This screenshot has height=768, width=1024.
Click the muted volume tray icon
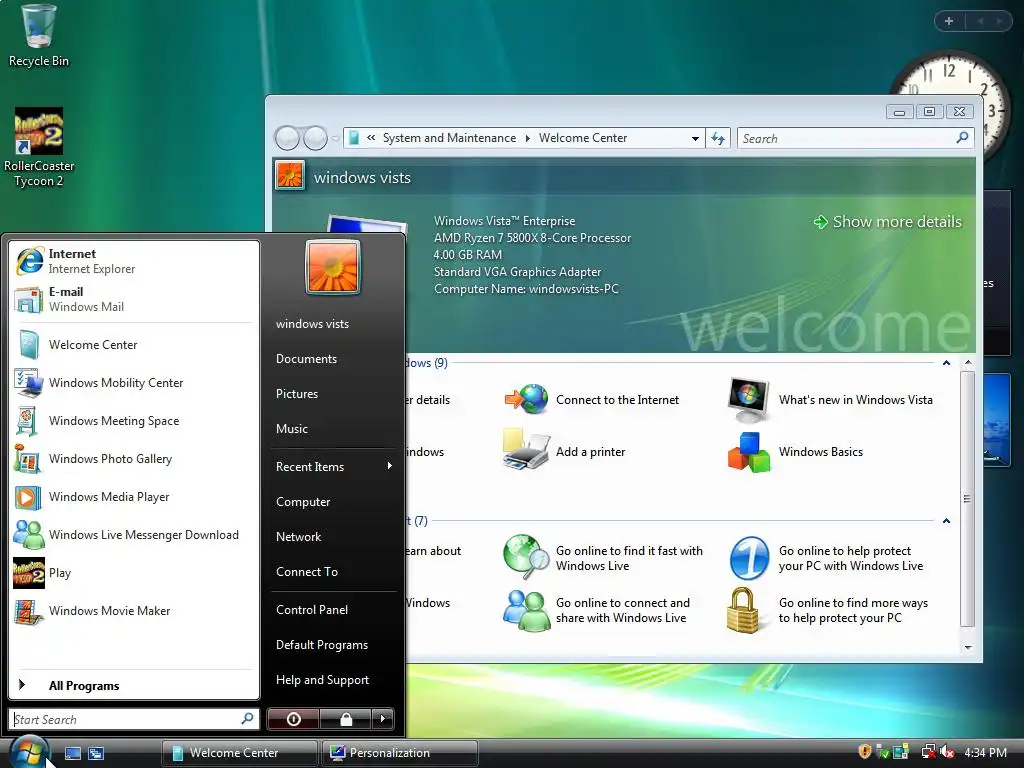pyautogui.click(x=948, y=752)
